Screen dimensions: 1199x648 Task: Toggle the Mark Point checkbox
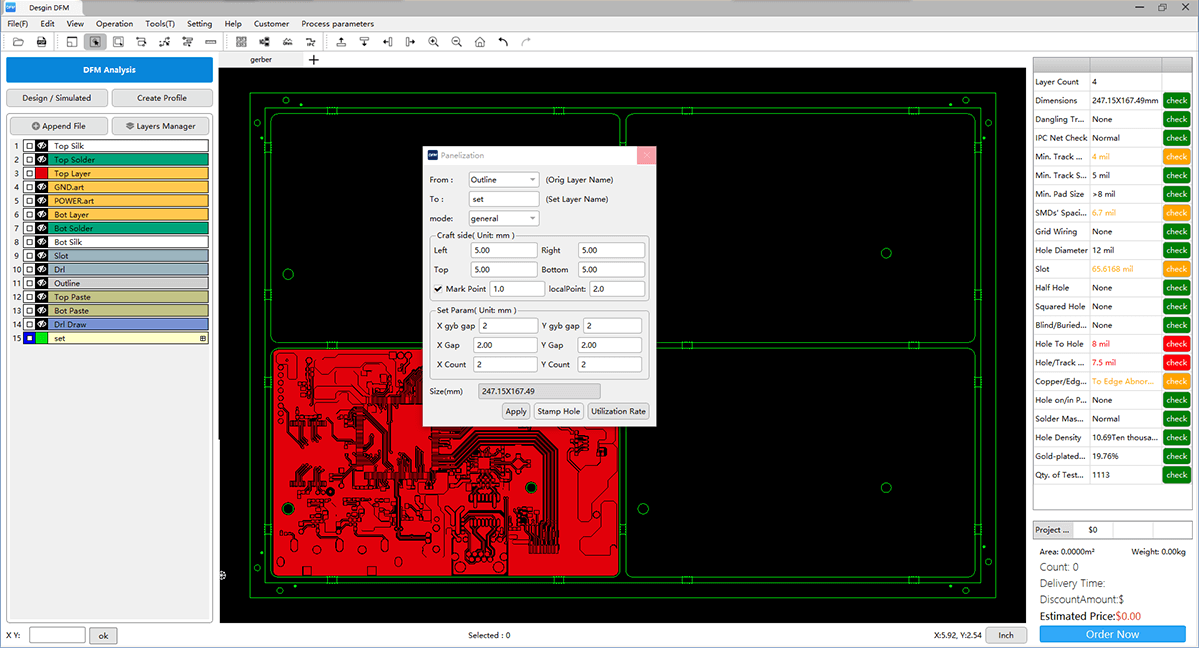coord(438,289)
